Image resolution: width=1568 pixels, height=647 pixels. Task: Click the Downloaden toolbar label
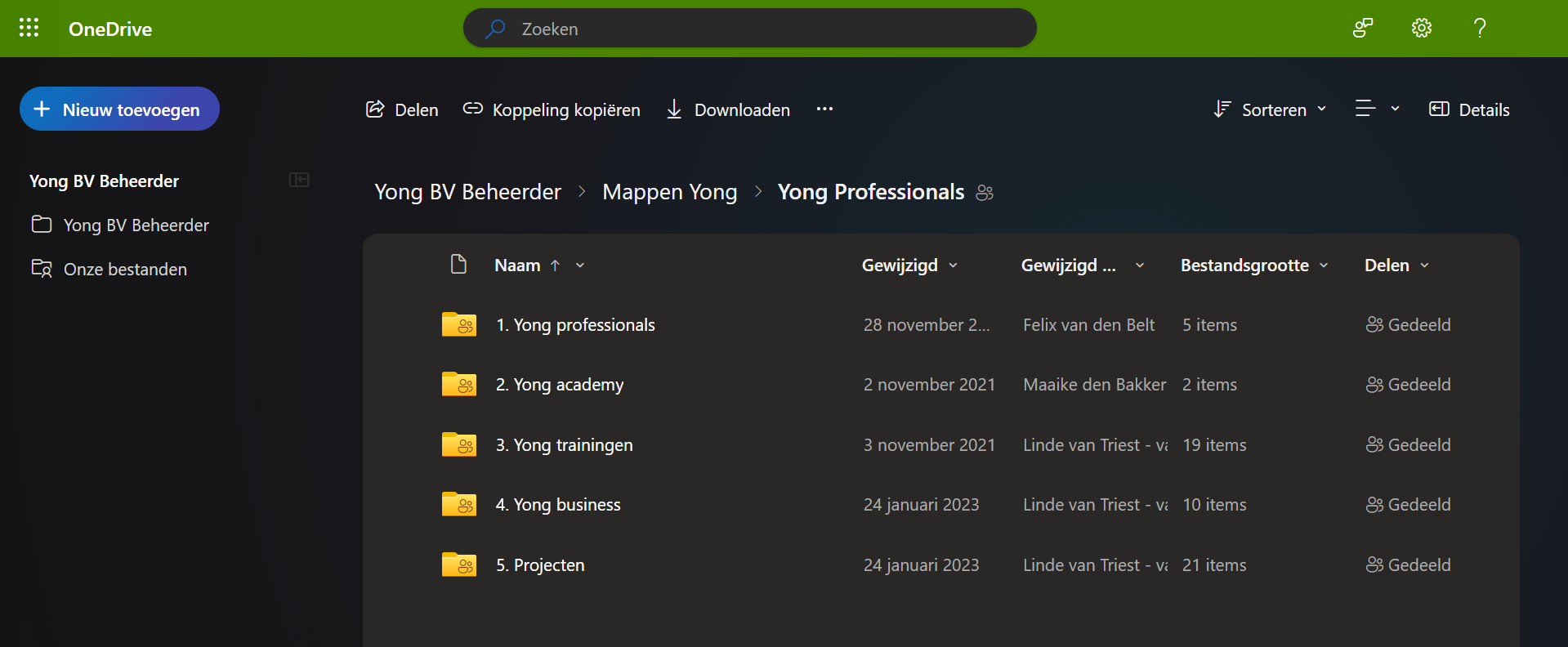(742, 109)
